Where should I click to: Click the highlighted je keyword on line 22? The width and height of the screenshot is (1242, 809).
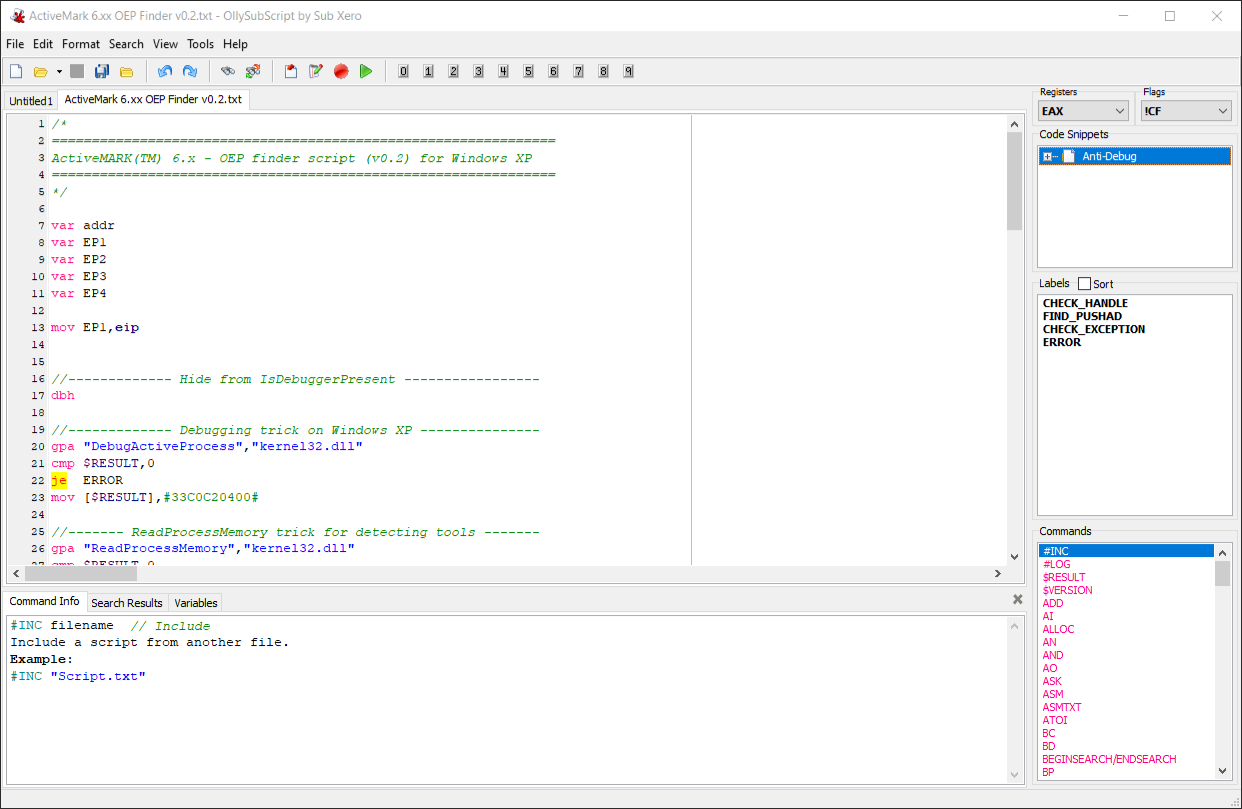click(x=59, y=481)
